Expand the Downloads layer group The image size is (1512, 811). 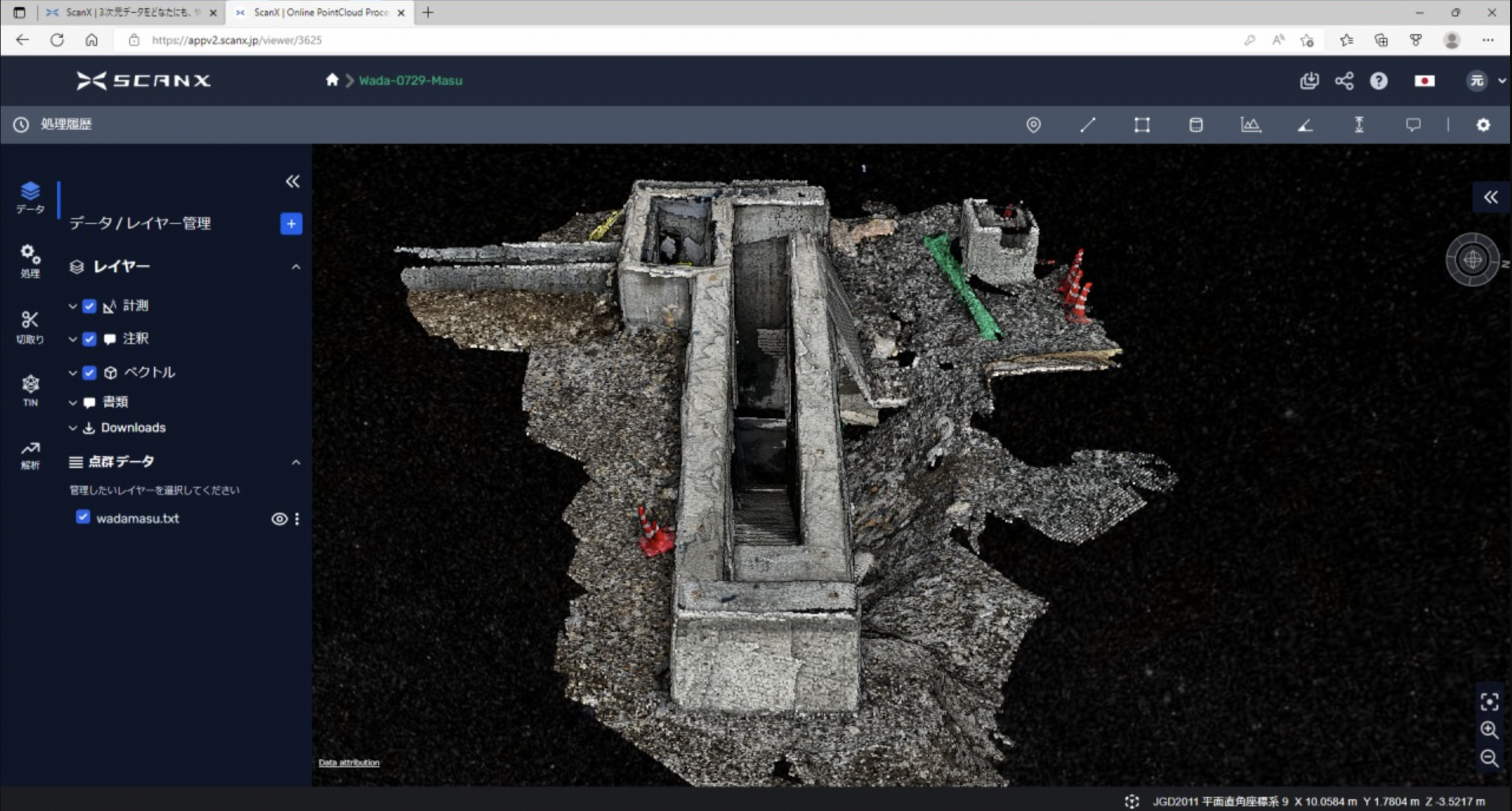[73, 428]
